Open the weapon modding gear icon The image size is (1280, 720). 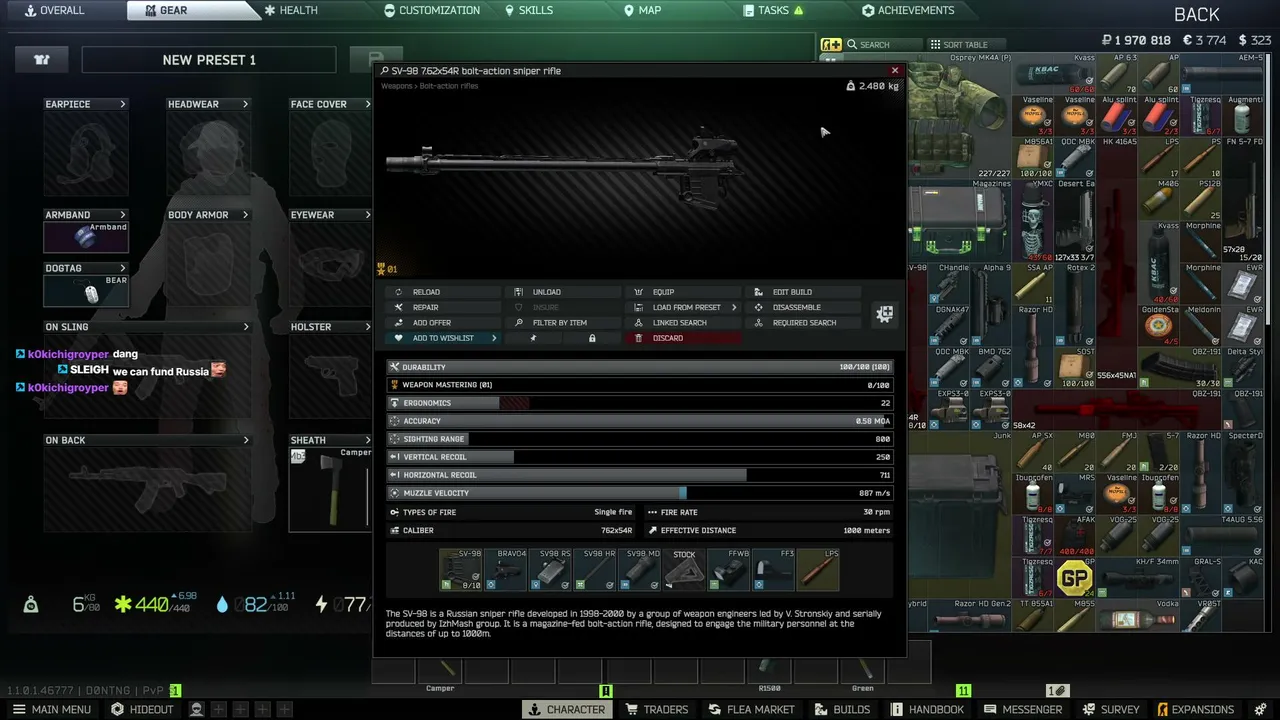(x=884, y=314)
